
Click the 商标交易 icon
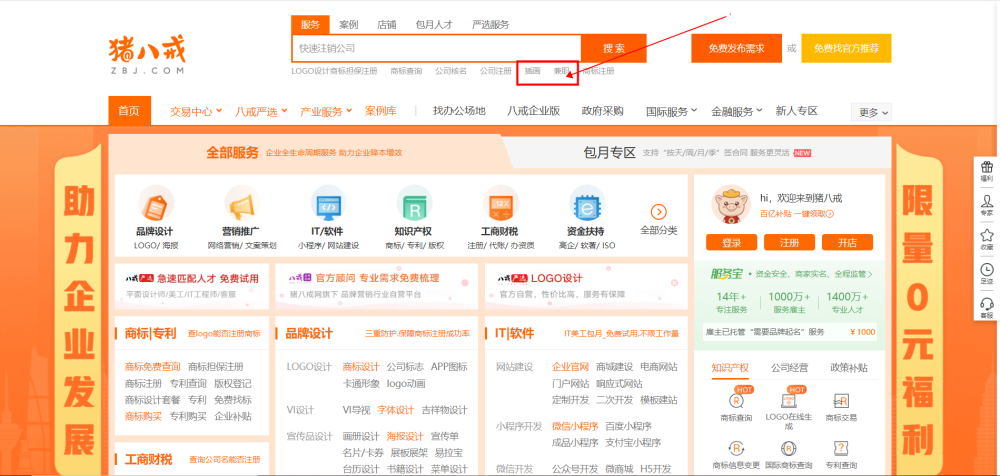841,401
